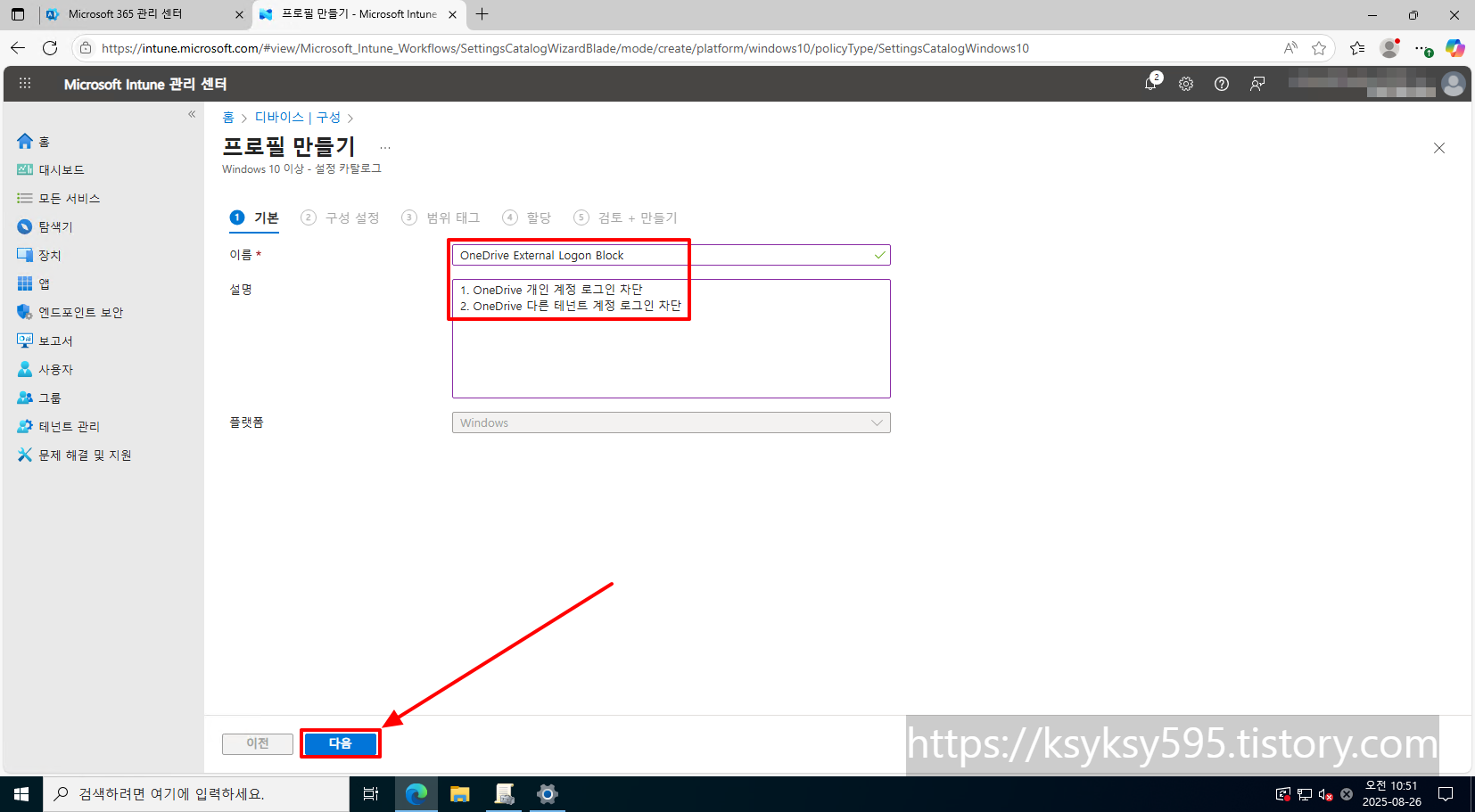Open 그룹 groups in sidebar

click(39, 398)
